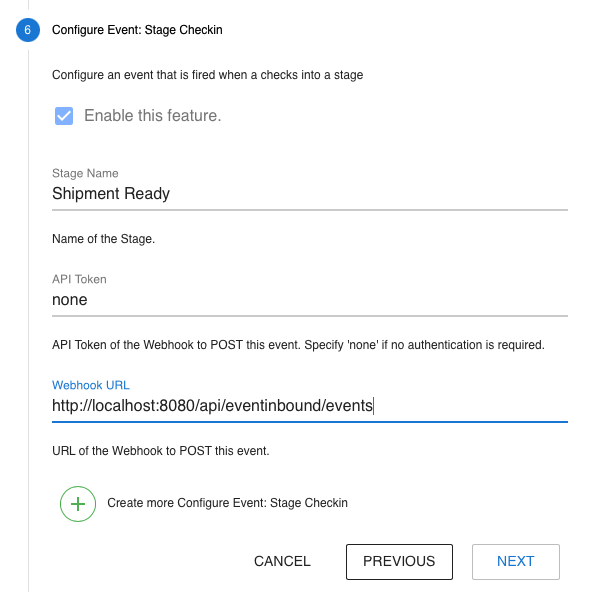
Task: Proceed with the NEXT button
Action: (x=515, y=561)
